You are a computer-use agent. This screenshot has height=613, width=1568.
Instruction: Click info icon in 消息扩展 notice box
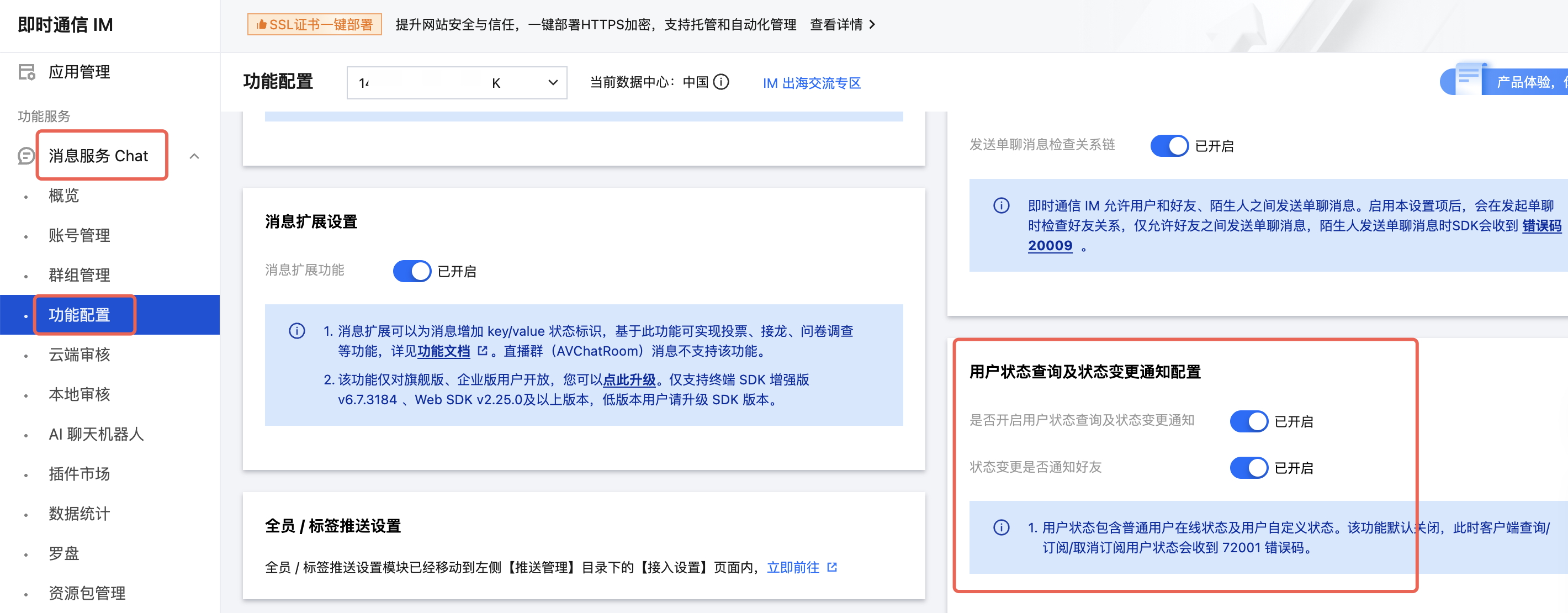[296, 331]
